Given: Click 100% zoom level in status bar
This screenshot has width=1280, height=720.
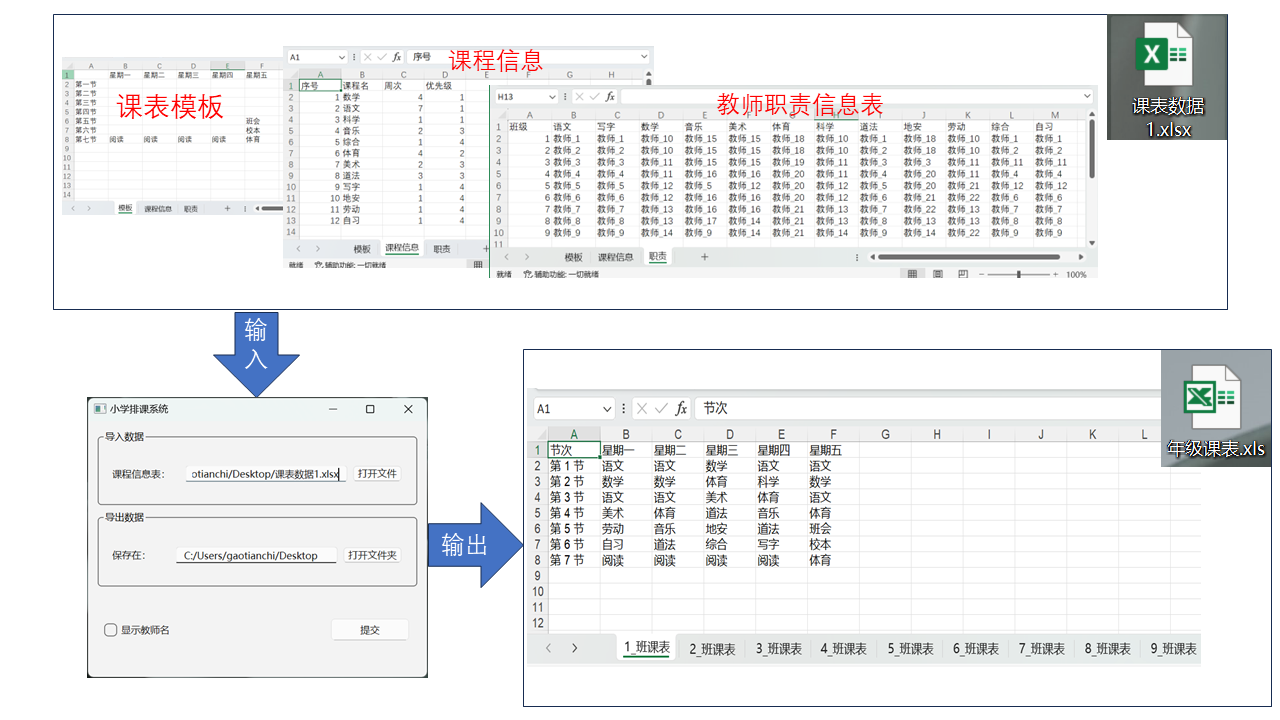Looking at the screenshot, I should (x=1076, y=274).
